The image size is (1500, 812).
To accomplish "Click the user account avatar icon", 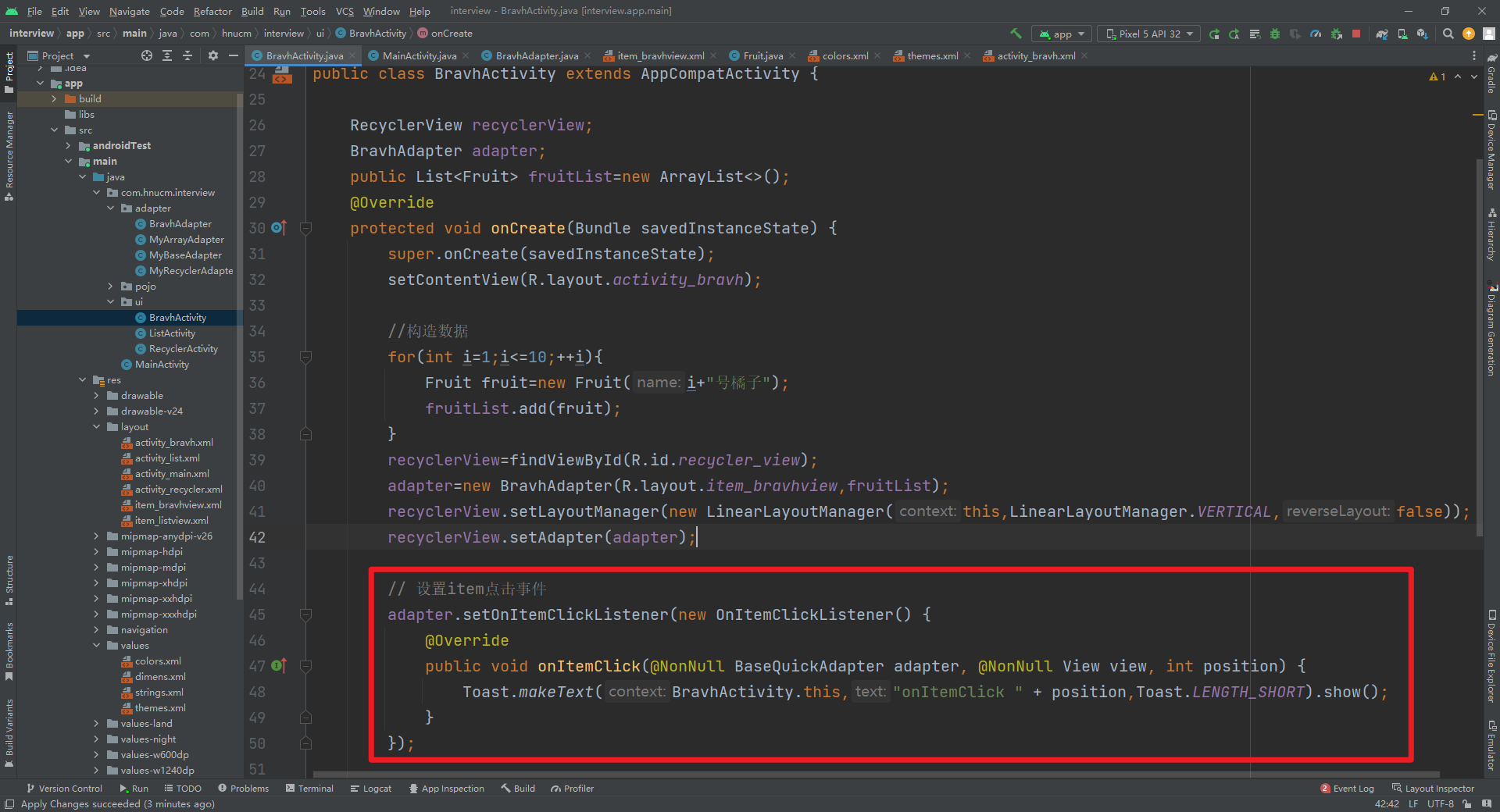I will (1489, 34).
